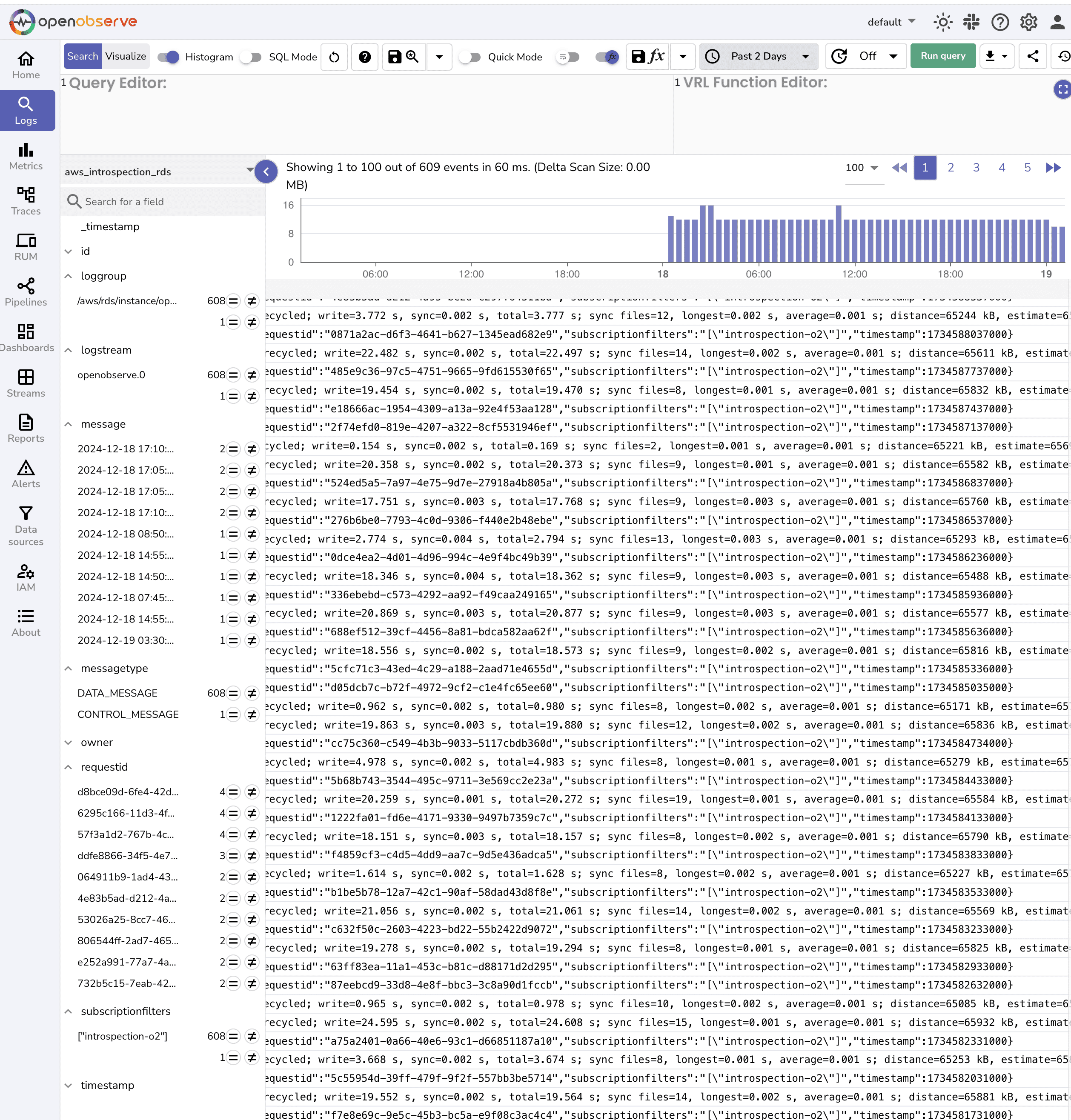Turn on Quick Mode
Viewport: 1071px width, 1120px height.
[470, 57]
